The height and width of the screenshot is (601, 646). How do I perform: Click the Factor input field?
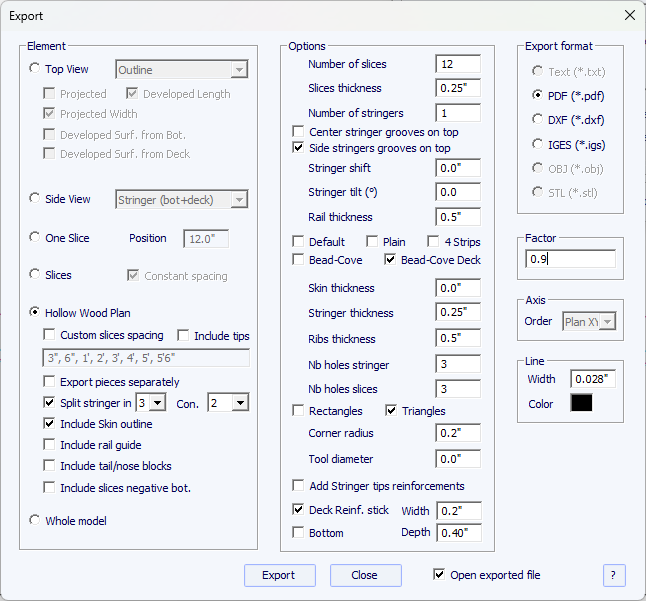click(570, 259)
